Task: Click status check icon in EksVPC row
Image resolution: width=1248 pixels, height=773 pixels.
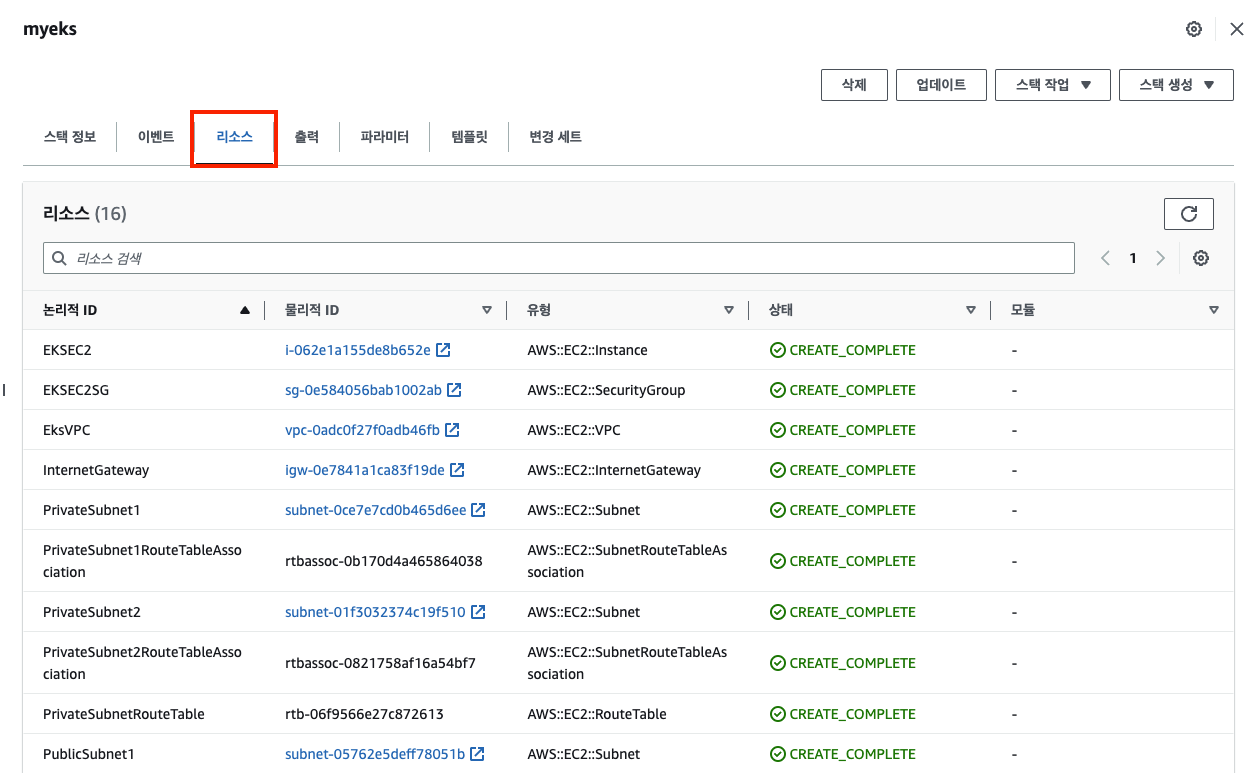Action: click(x=777, y=430)
